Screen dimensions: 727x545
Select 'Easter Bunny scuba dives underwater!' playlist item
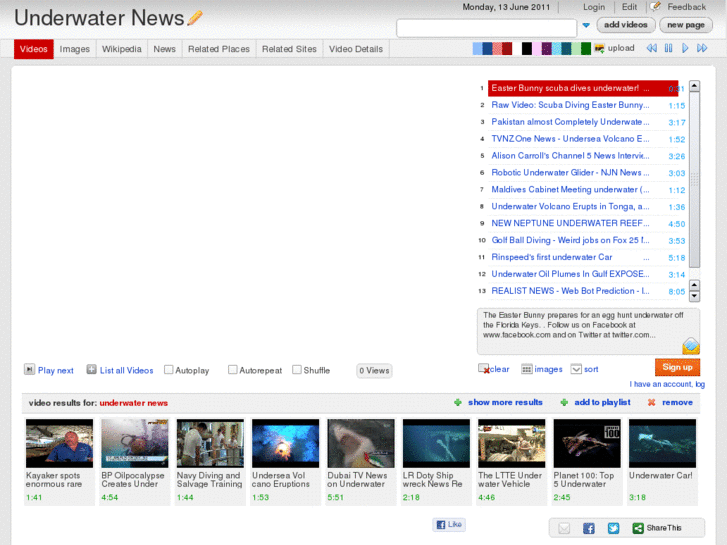pos(583,88)
